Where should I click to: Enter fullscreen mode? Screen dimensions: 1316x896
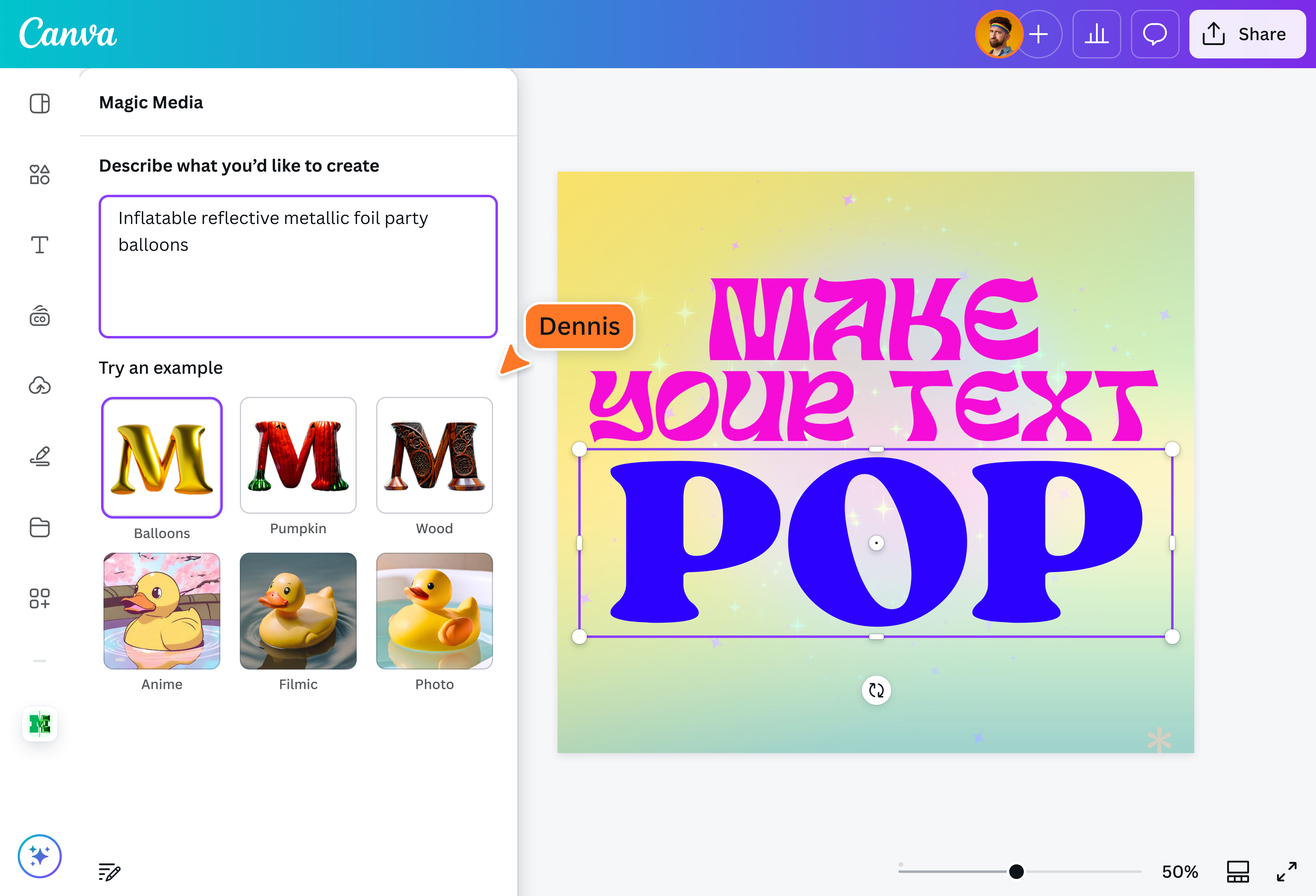pos(1288,872)
